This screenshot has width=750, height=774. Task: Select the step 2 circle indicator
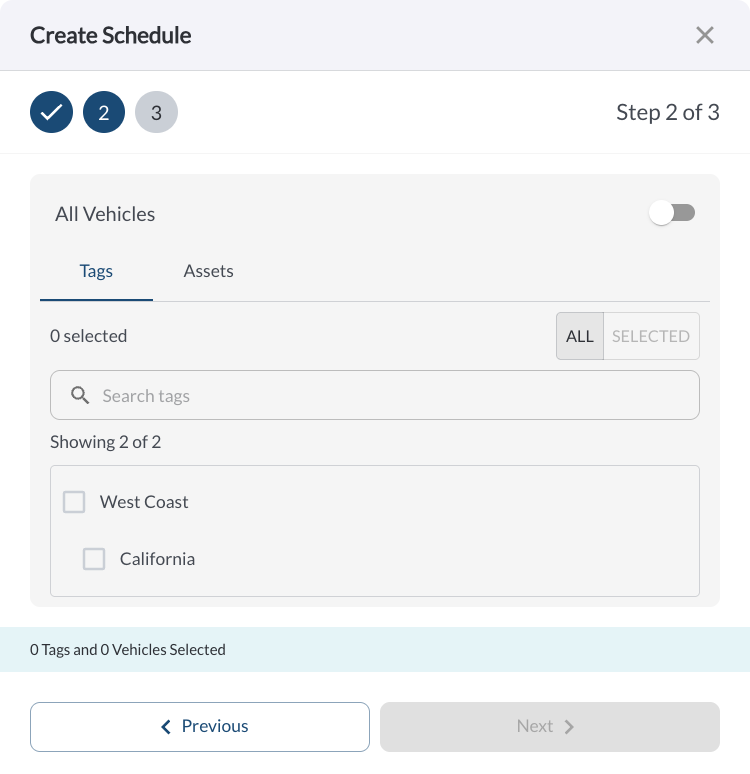104,112
